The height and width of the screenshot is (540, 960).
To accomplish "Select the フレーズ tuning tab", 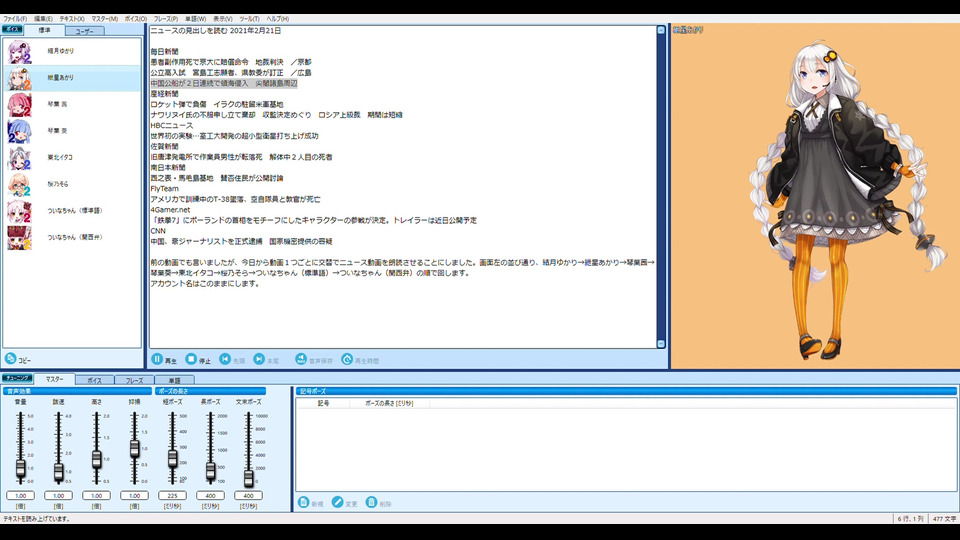I will pos(135,380).
